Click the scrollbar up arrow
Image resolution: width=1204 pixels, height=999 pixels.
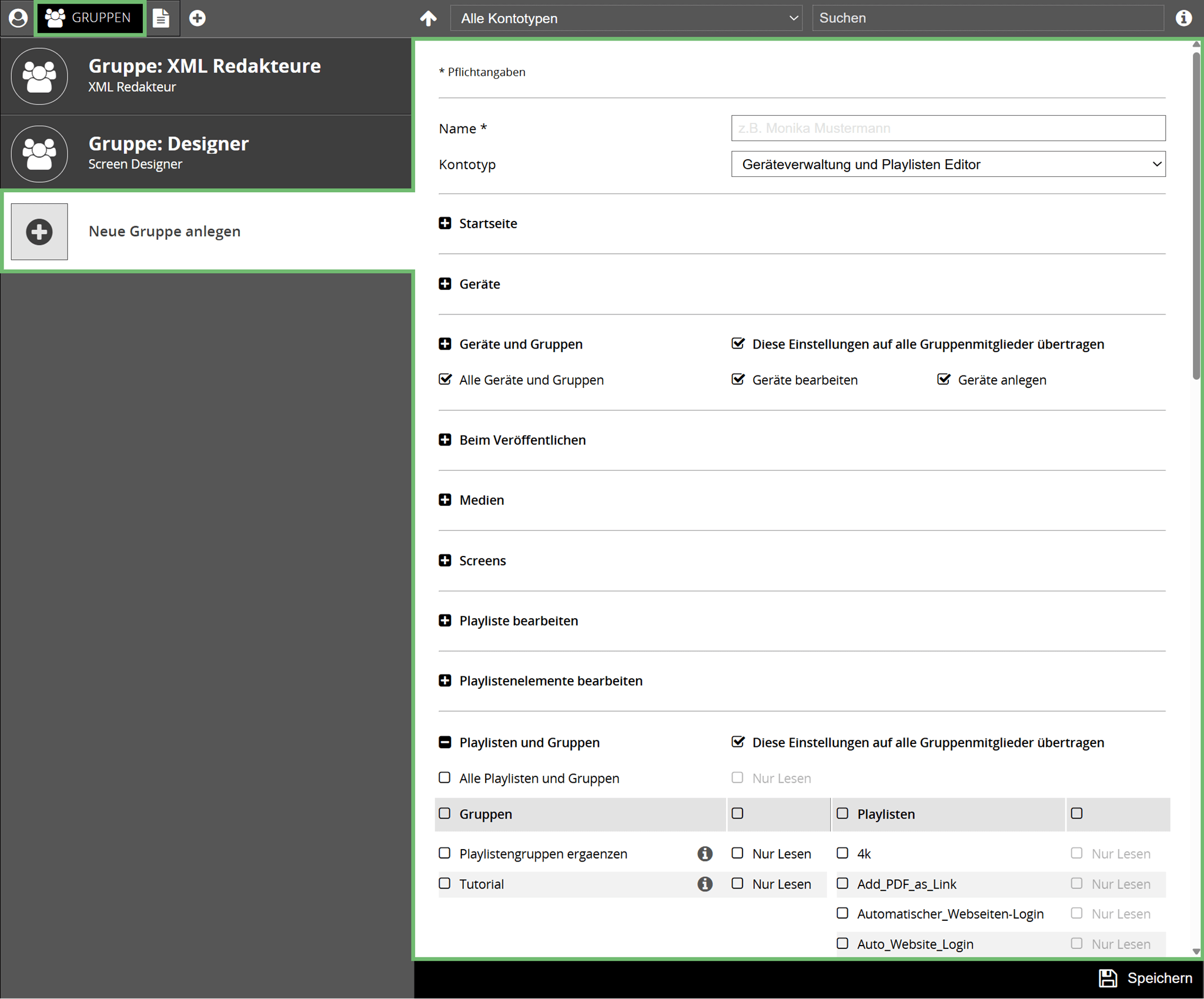point(1196,45)
